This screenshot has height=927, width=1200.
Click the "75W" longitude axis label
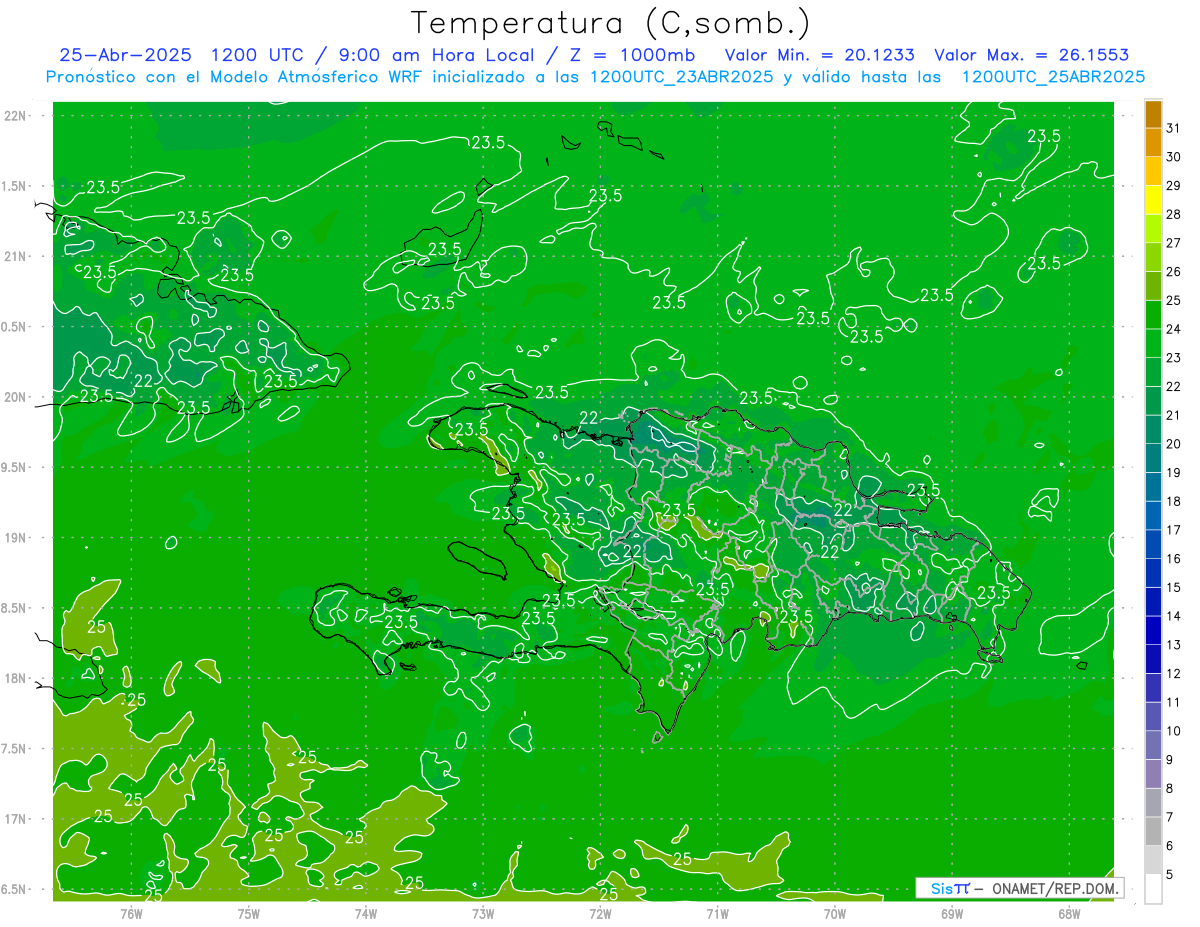point(248,913)
